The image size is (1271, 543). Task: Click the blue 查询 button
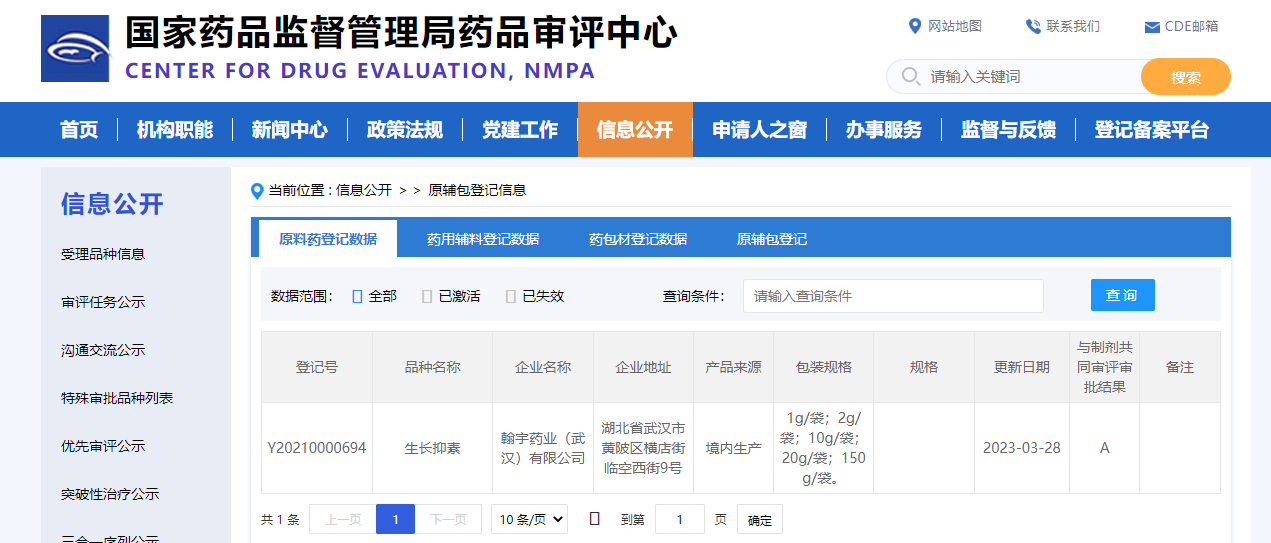(x=1122, y=295)
